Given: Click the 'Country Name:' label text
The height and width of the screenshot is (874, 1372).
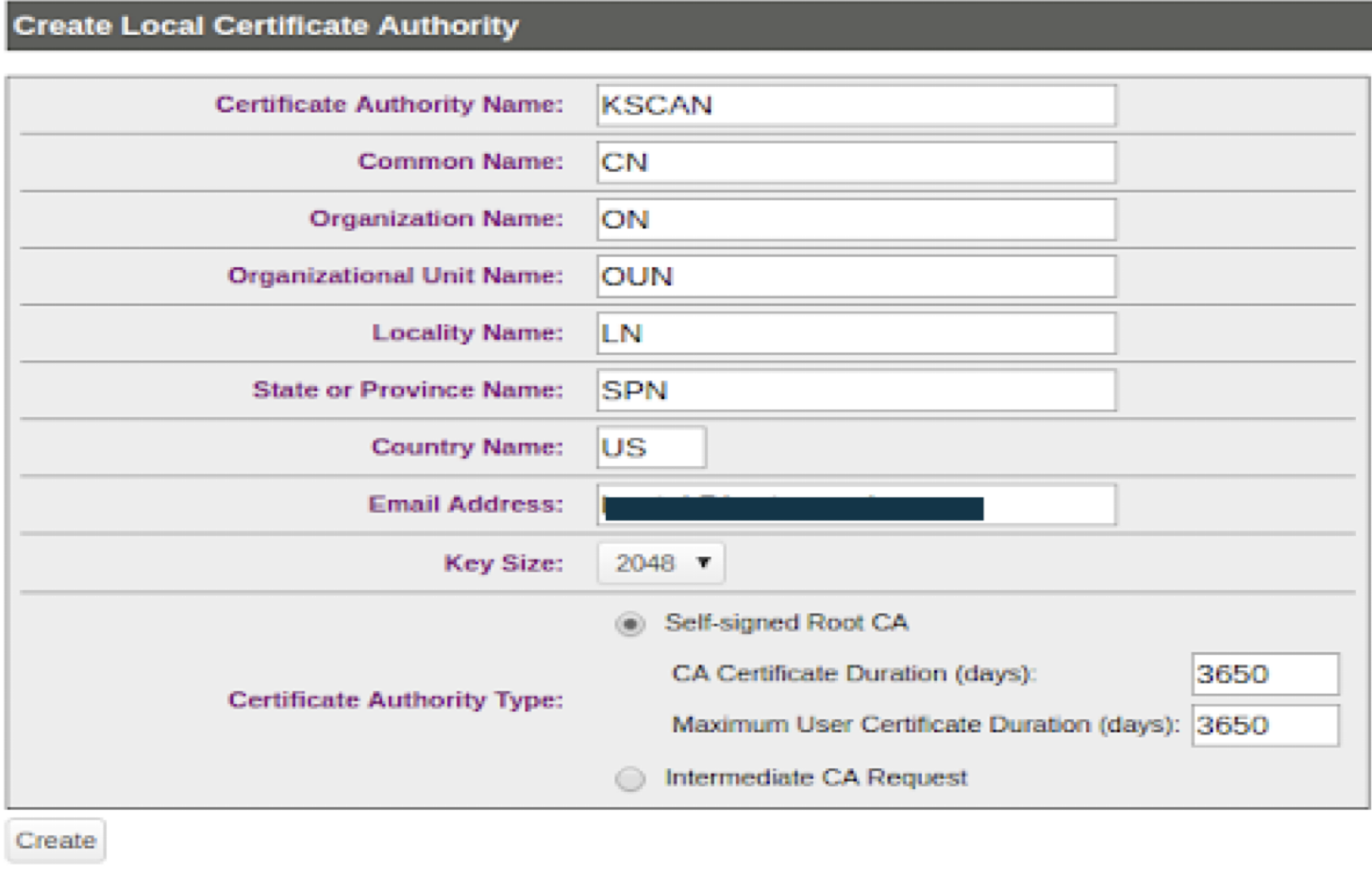Looking at the screenshot, I should tap(467, 447).
